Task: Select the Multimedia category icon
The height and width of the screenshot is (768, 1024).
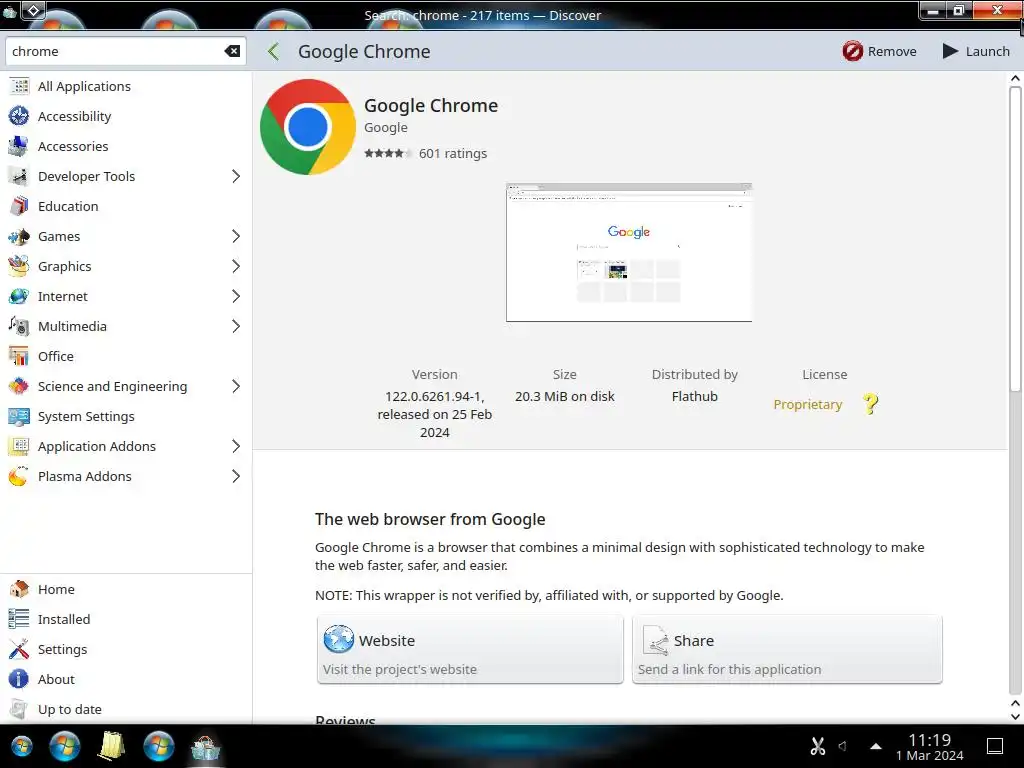Action: (x=19, y=327)
